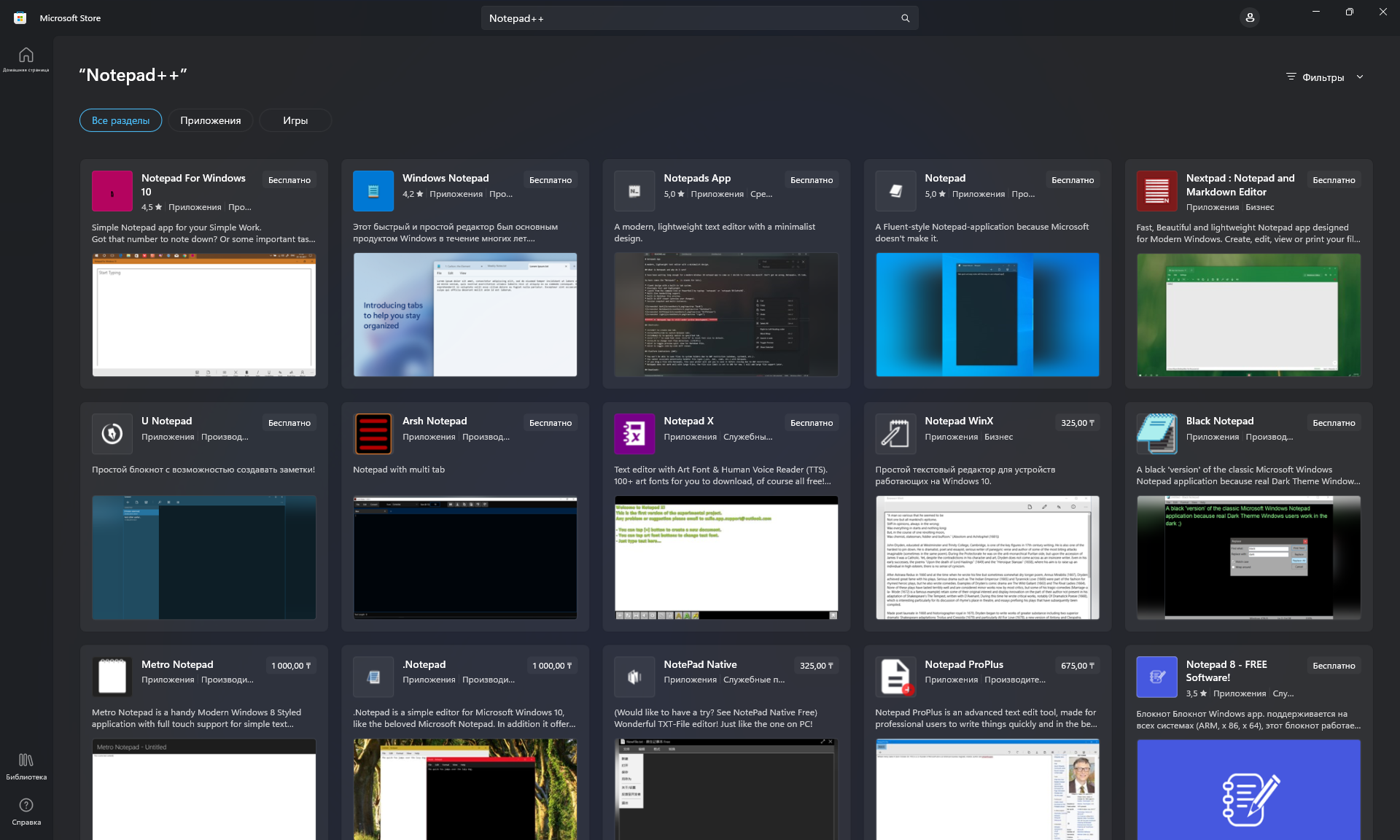Image resolution: width=1400 pixels, height=840 pixels.
Task: Open Справка from the sidebar
Action: click(x=26, y=811)
